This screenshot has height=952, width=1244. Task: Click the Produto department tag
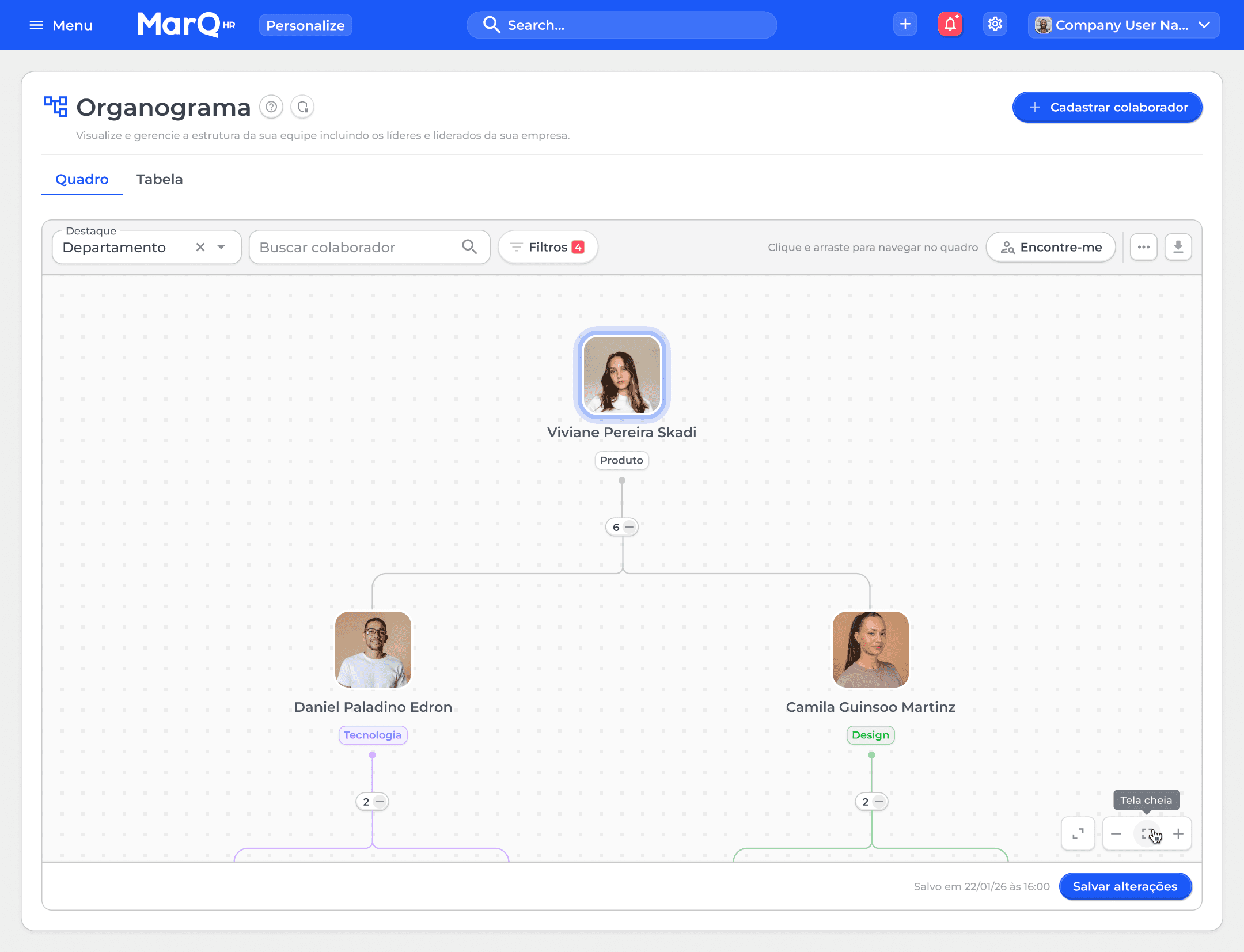pyautogui.click(x=621, y=460)
